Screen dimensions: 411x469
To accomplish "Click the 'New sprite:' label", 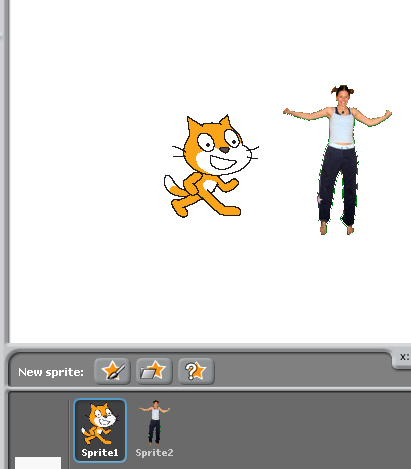I will point(51,372).
